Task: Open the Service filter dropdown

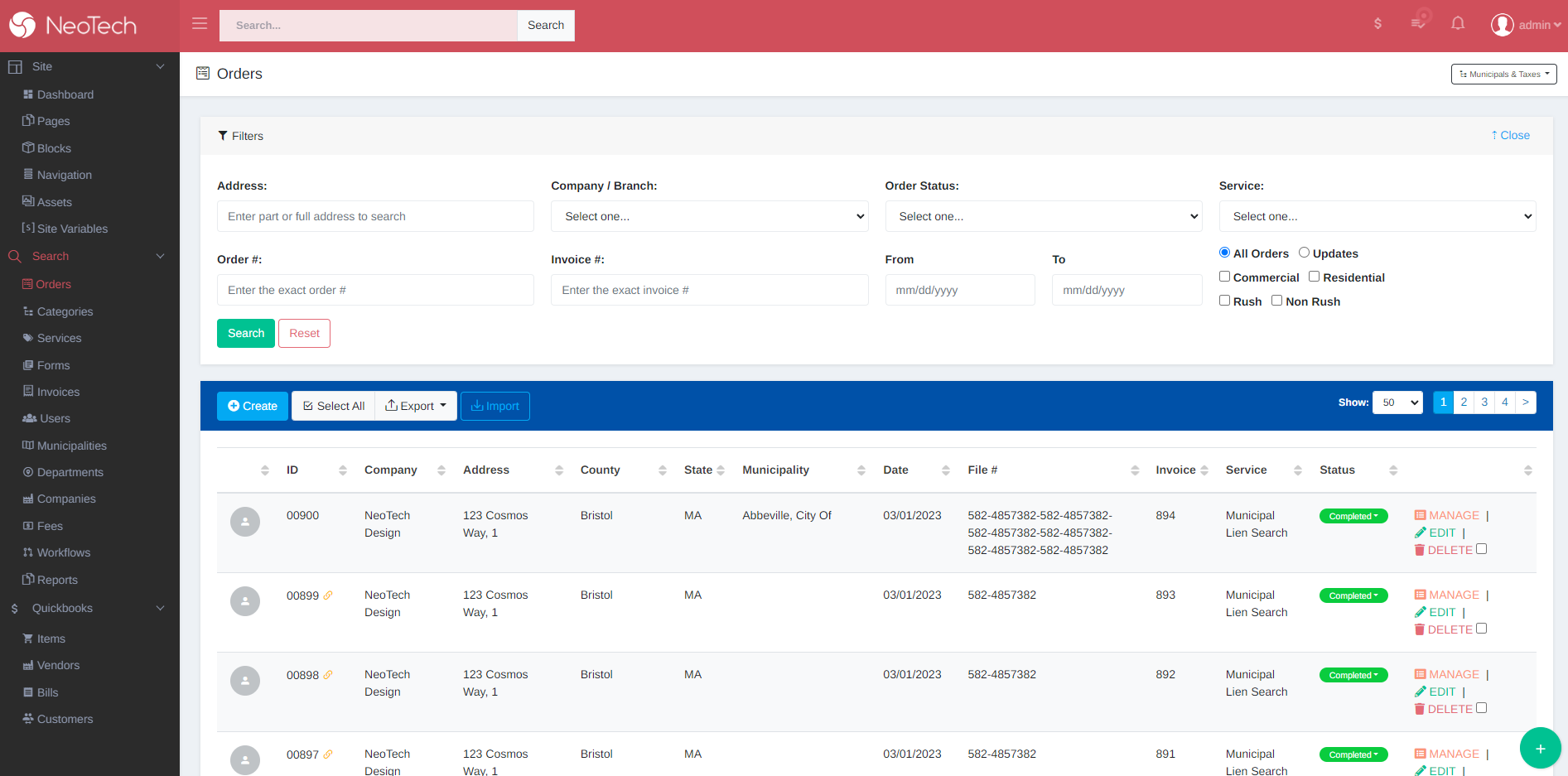Action: pos(1377,216)
